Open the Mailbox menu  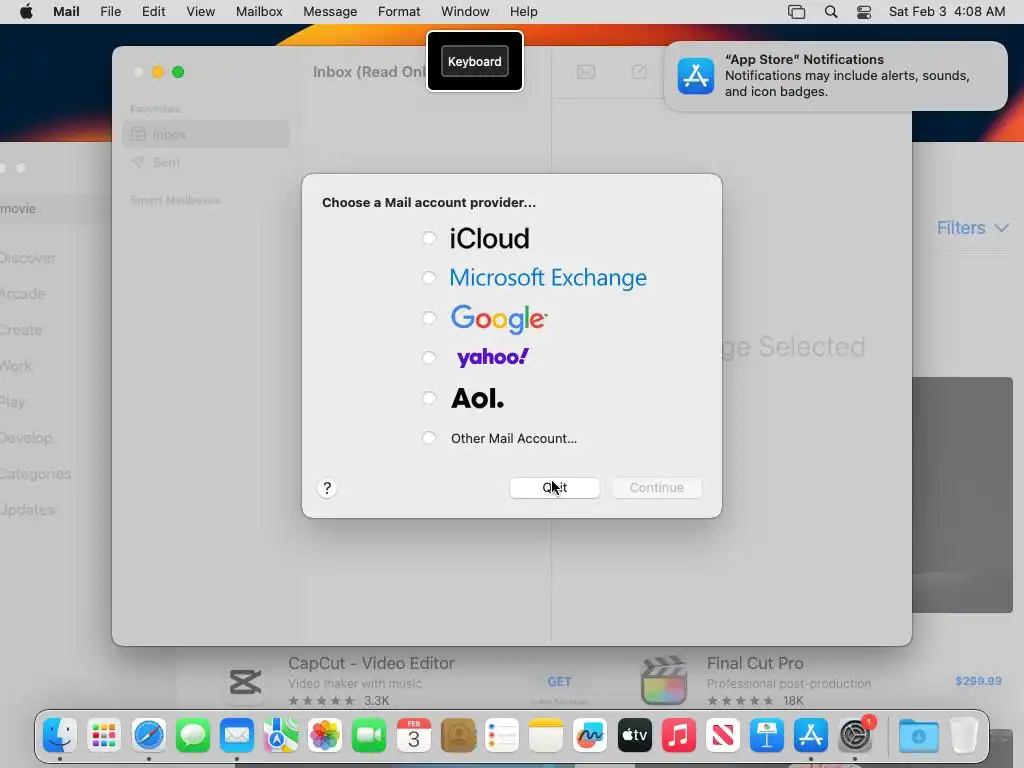pyautogui.click(x=259, y=12)
